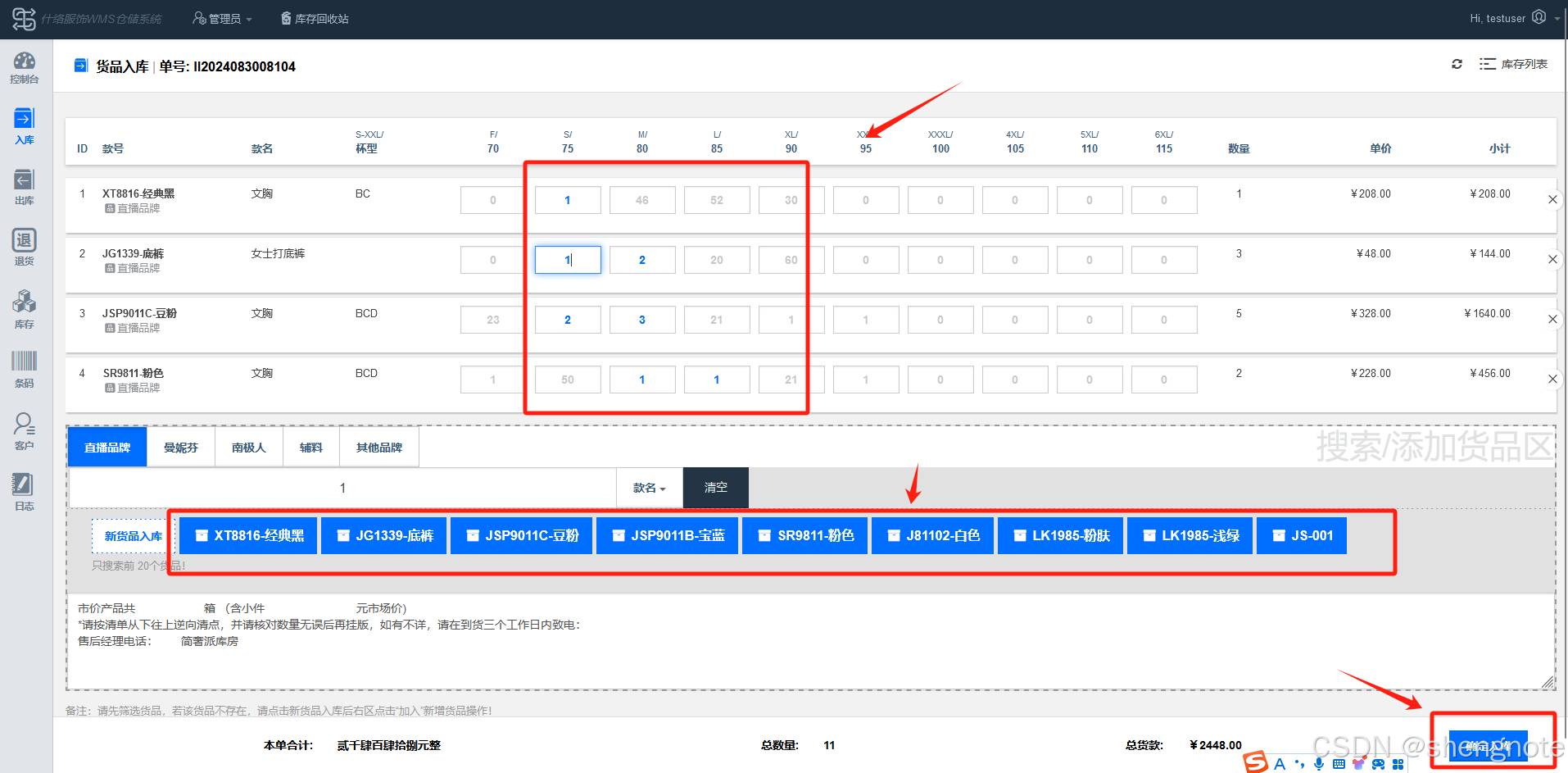
Task: Expand the 管理员 dropdown menu
Action: point(222,18)
